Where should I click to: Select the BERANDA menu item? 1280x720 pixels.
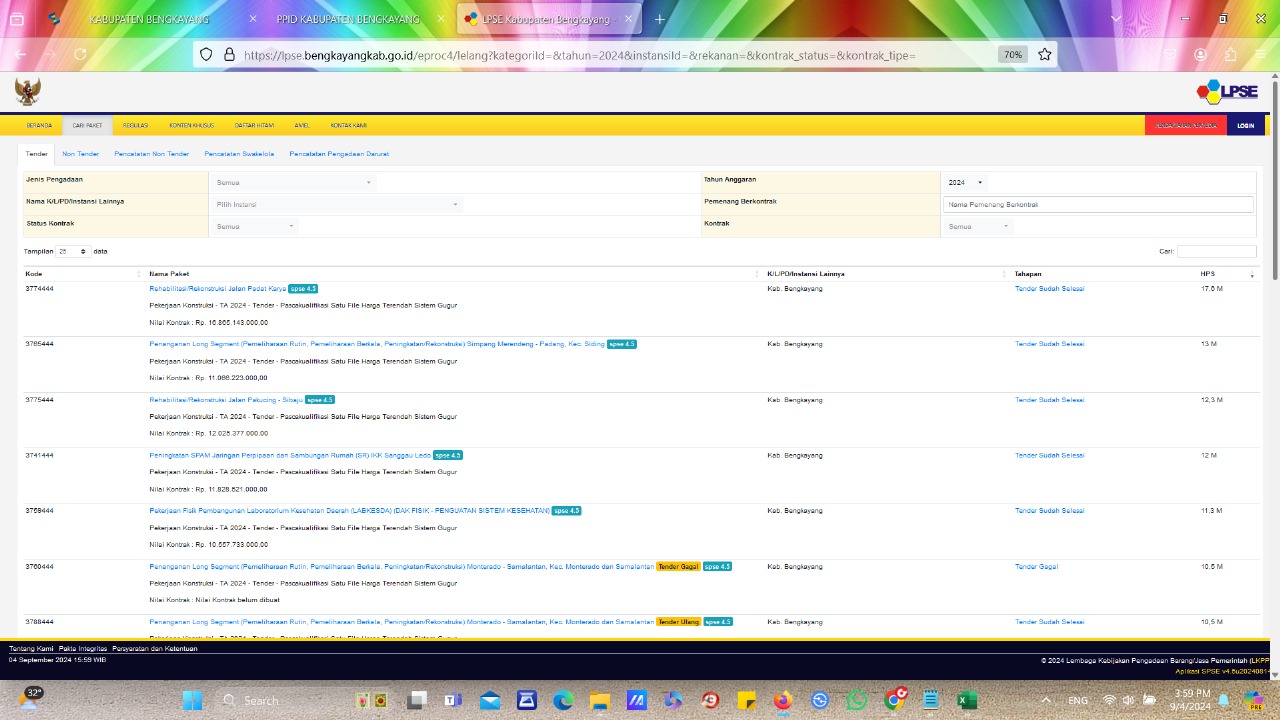coord(39,126)
